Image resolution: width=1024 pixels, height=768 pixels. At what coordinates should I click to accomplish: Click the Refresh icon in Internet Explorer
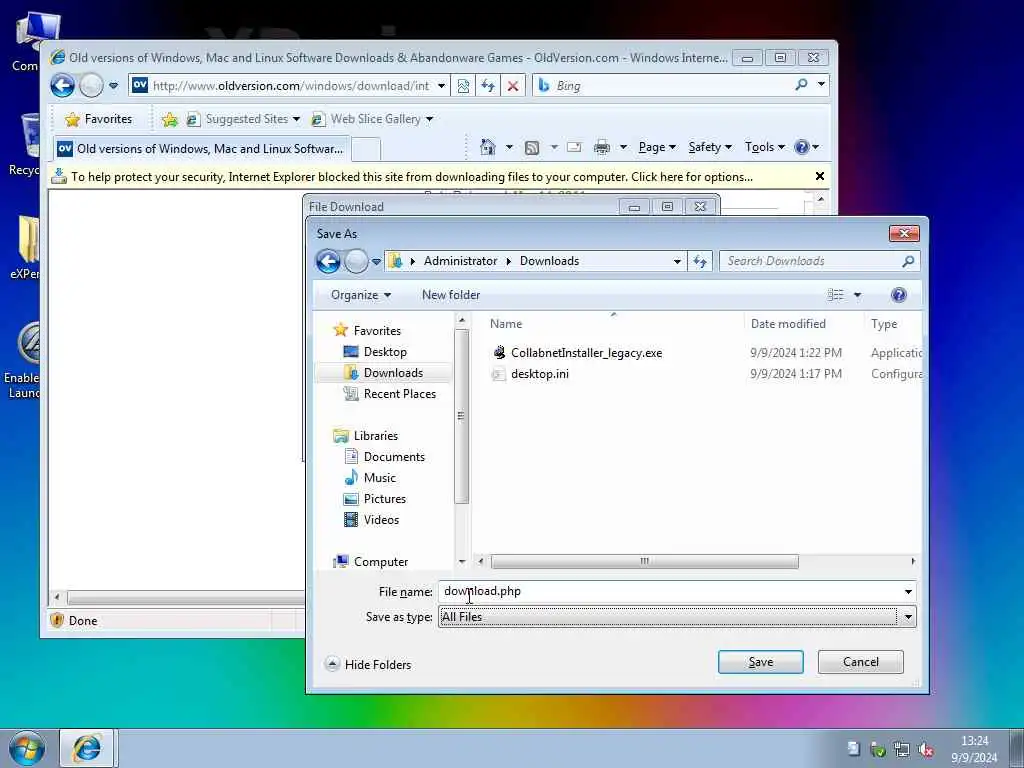[488, 86]
